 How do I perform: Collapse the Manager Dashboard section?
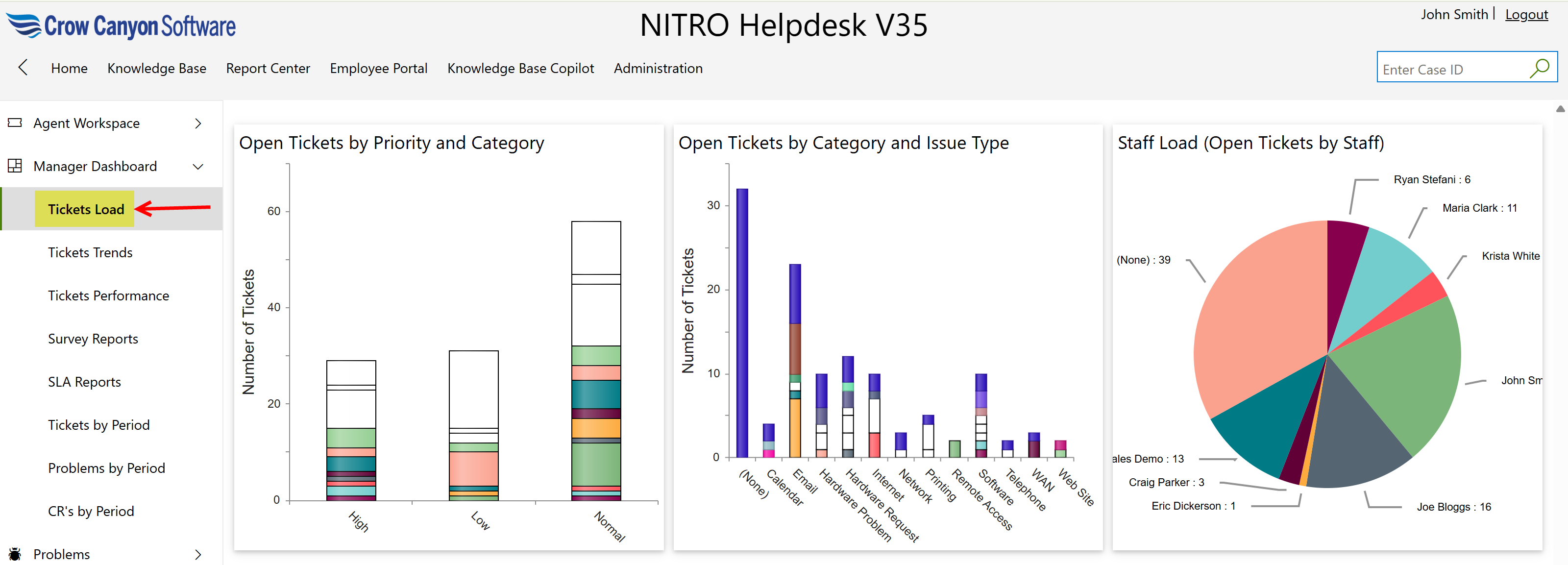point(198,166)
